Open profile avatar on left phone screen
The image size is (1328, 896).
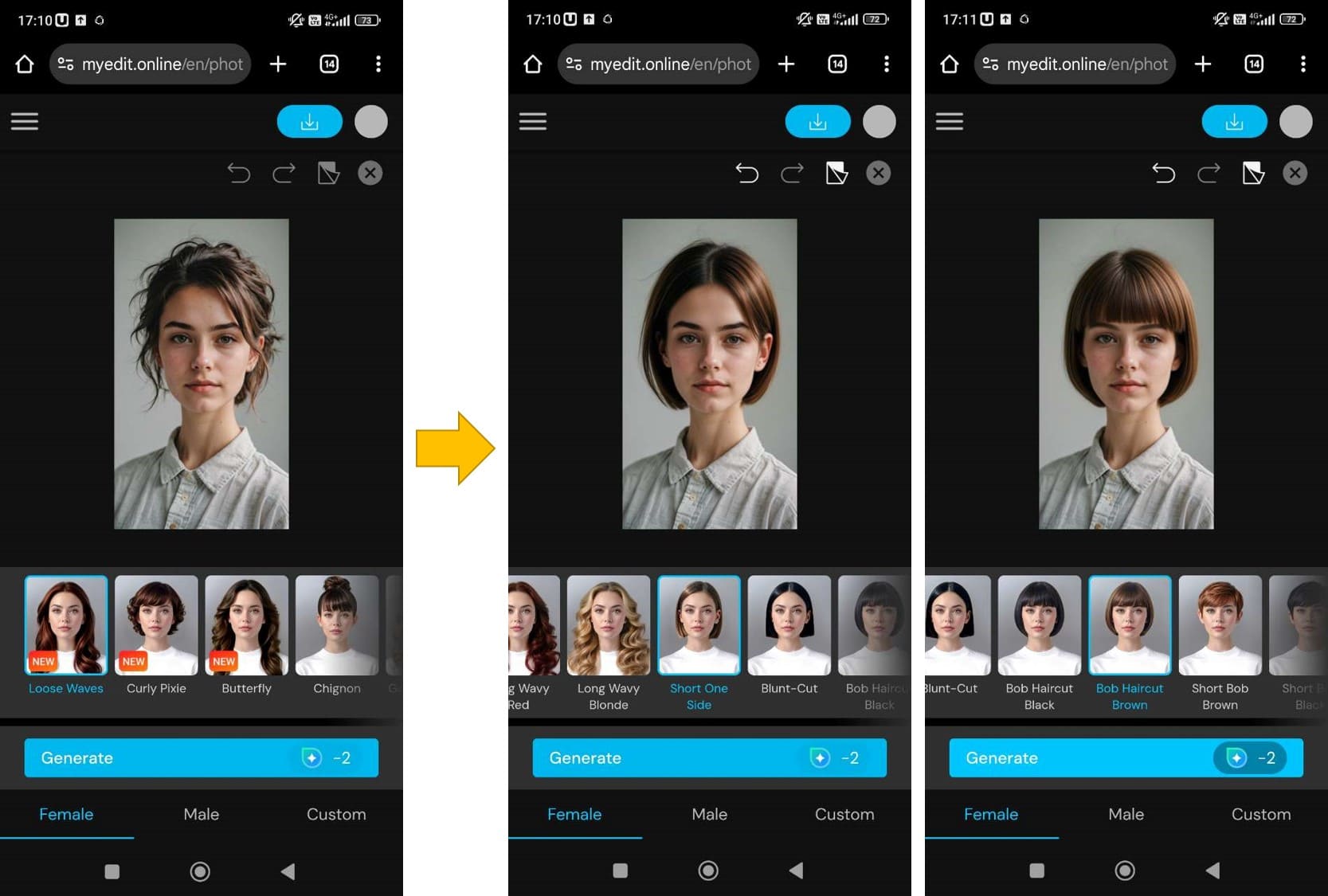[371, 122]
